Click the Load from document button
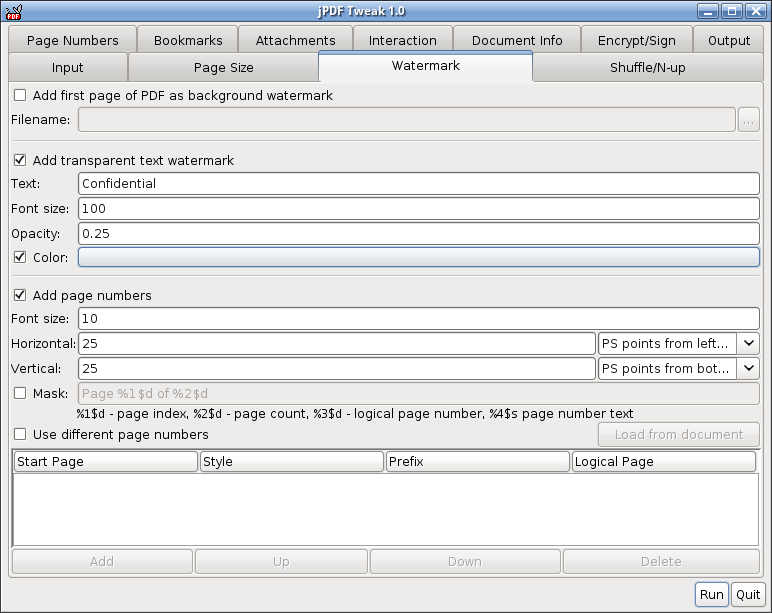This screenshot has width=772, height=613. (x=679, y=434)
